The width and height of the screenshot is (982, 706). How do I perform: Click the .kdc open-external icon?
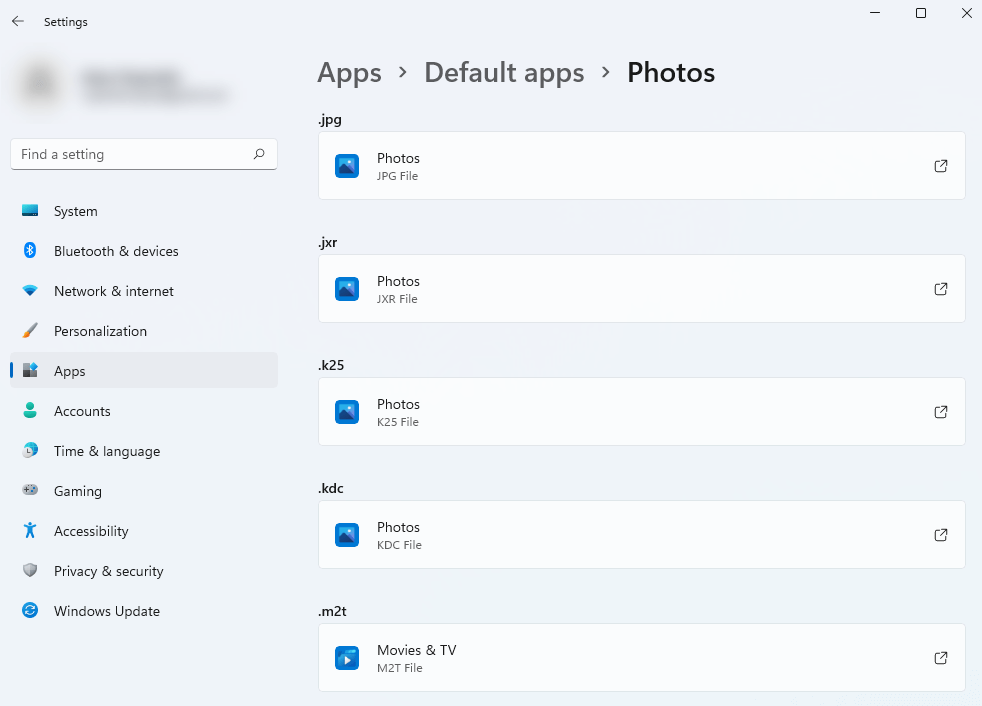point(940,535)
